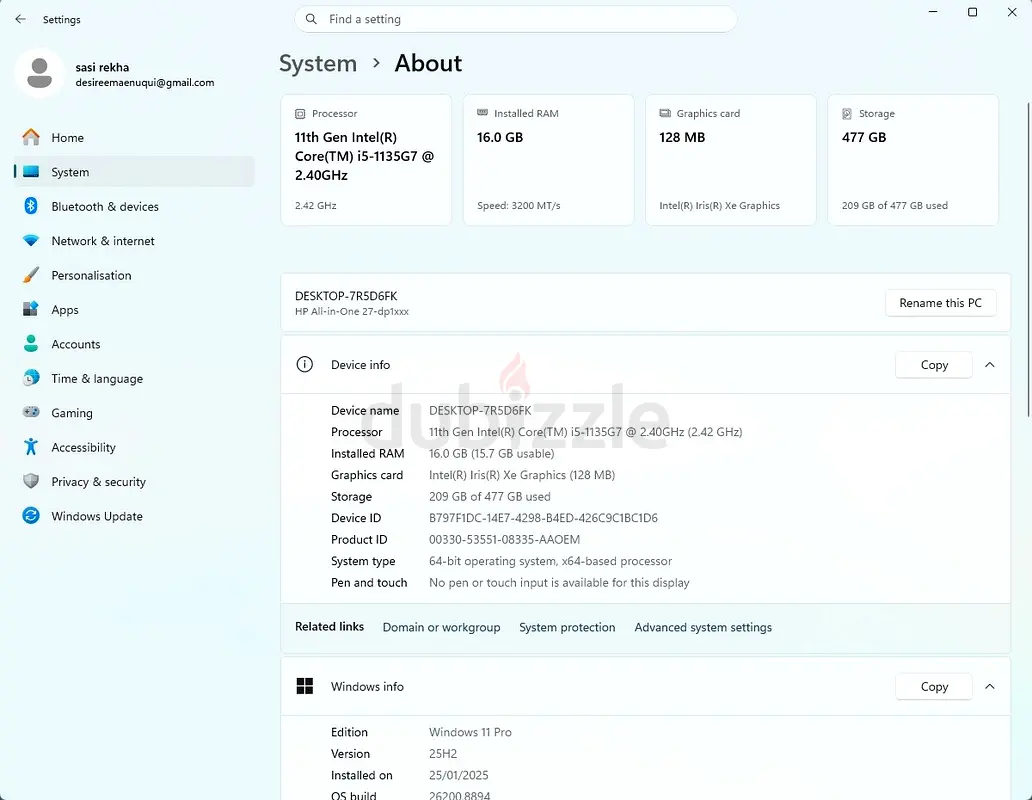
Task: Click the Bluetooth icon in sidebar
Action: pos(31,206)
